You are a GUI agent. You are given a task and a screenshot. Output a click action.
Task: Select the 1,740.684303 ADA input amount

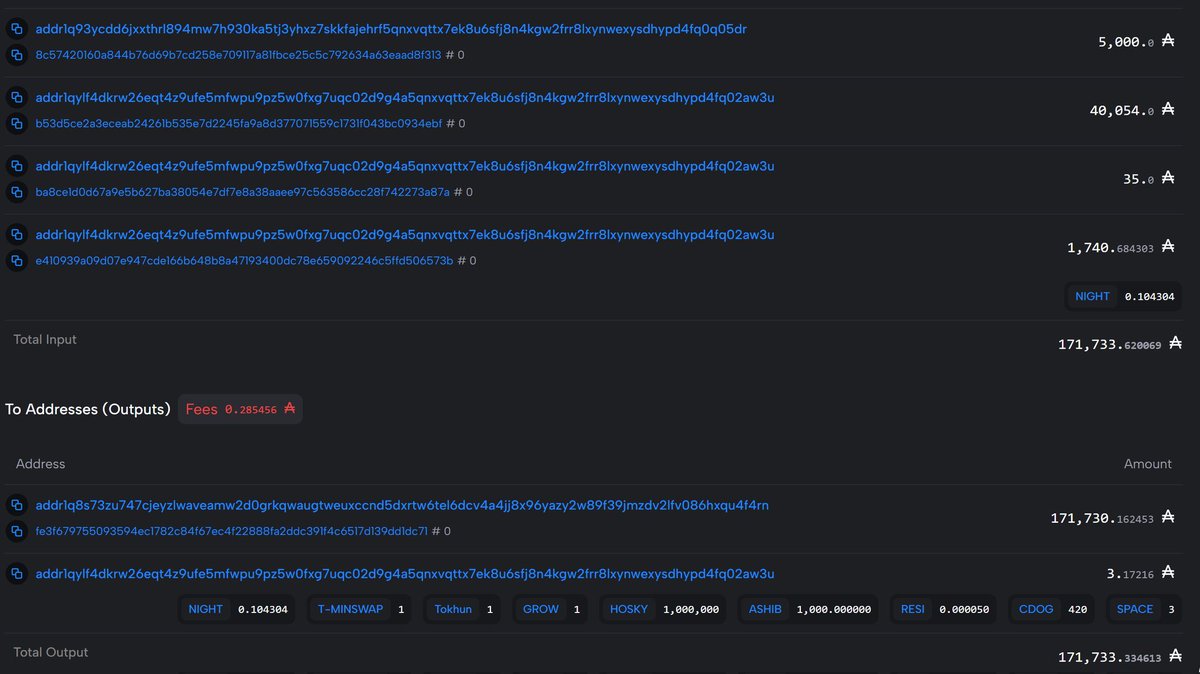[x=1121, y=247]
